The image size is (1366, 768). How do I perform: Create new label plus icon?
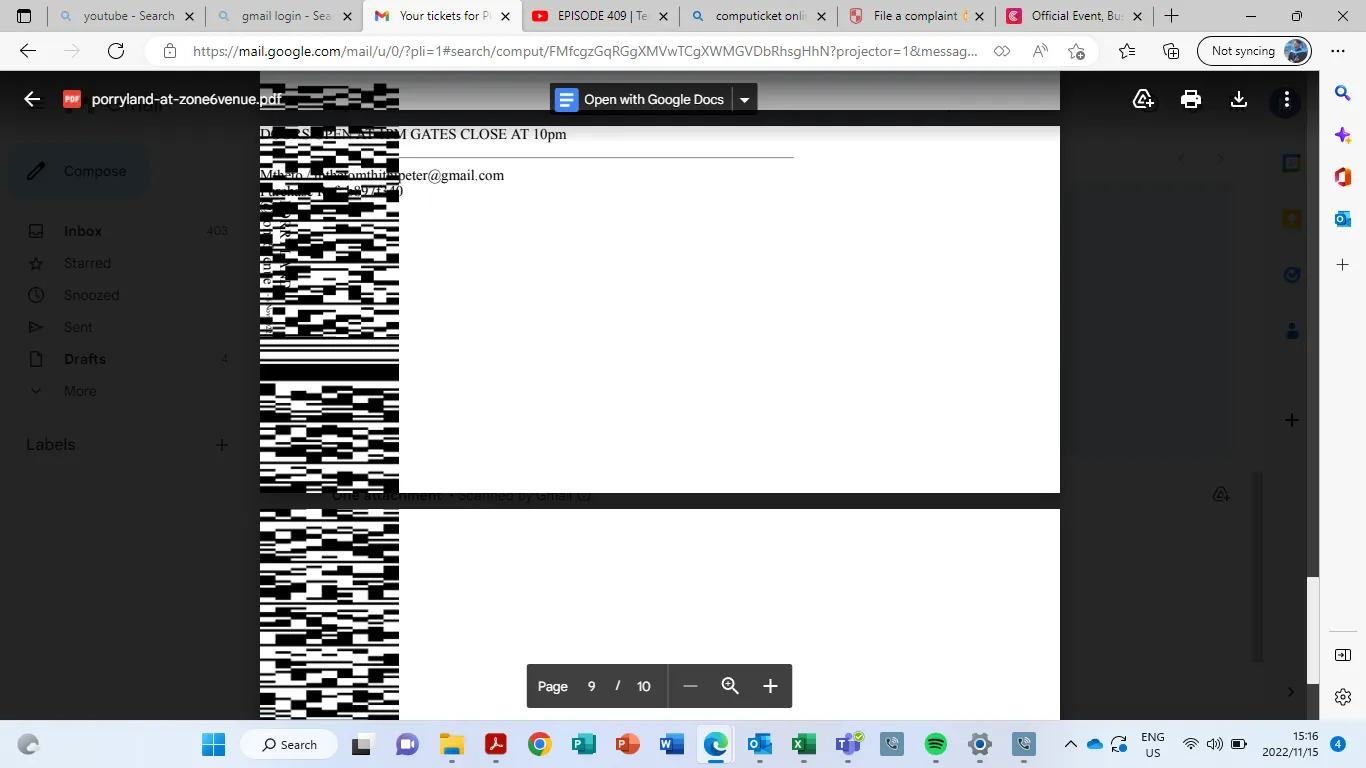point(222,445)
